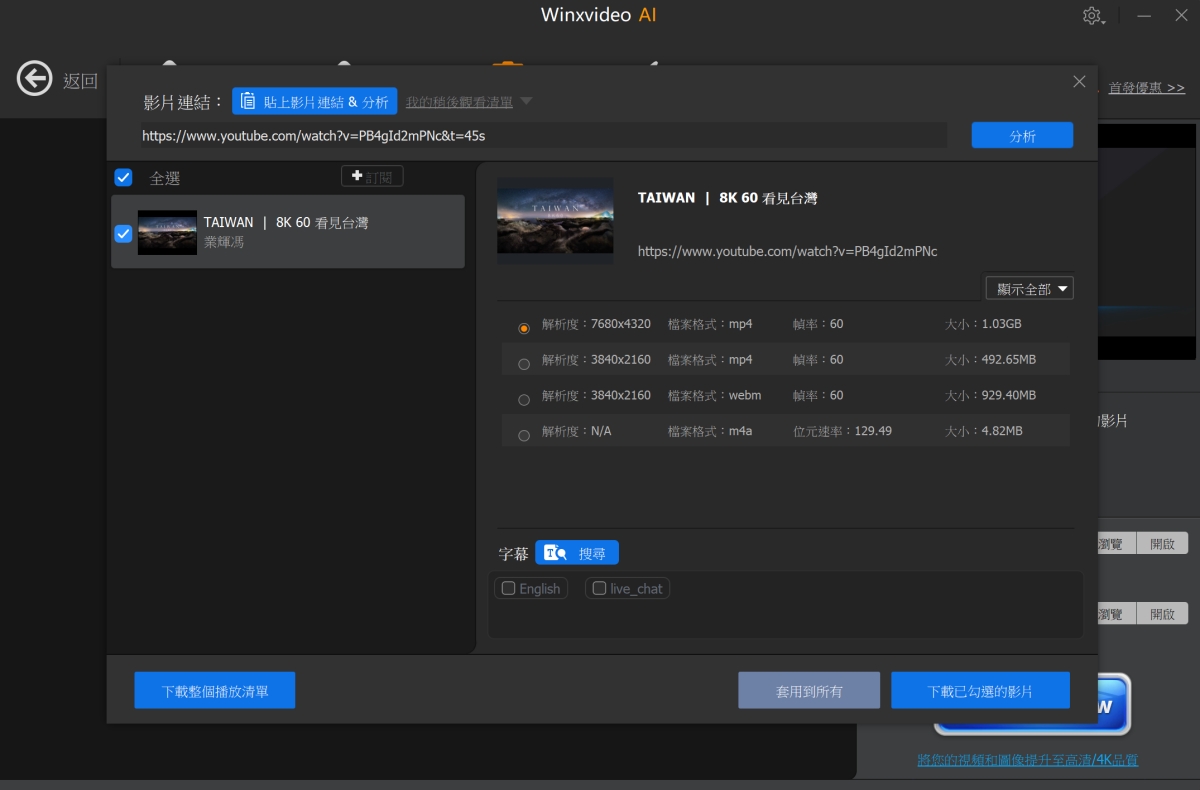Select the 3840x2160 webm format option
The image size is (1200, 790).
524,400
